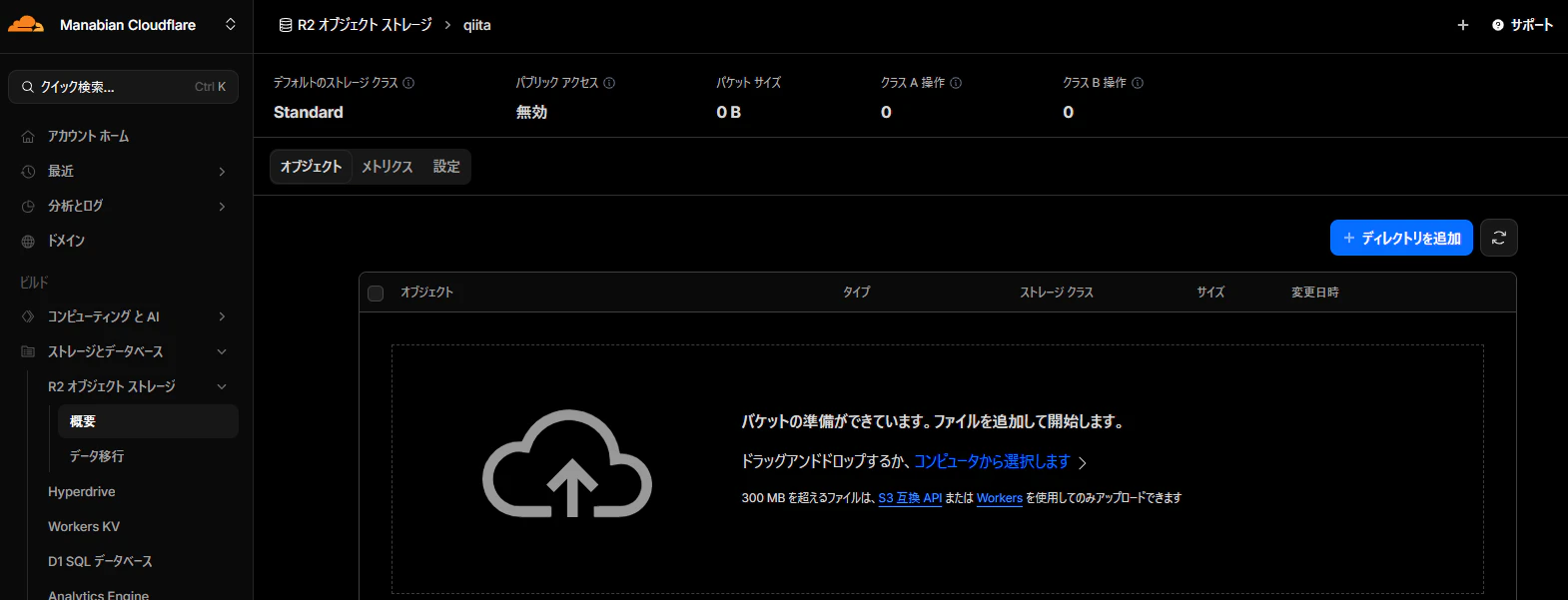Click the search magnifier icon
The image size is (1568, 600).
(27, 87)
